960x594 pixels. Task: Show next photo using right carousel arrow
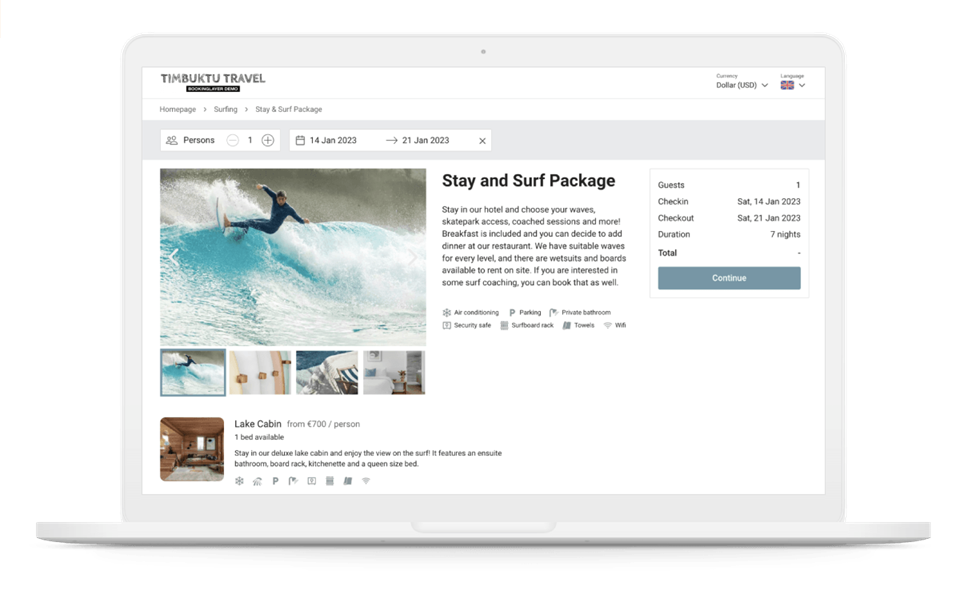[x=412, y=257]
